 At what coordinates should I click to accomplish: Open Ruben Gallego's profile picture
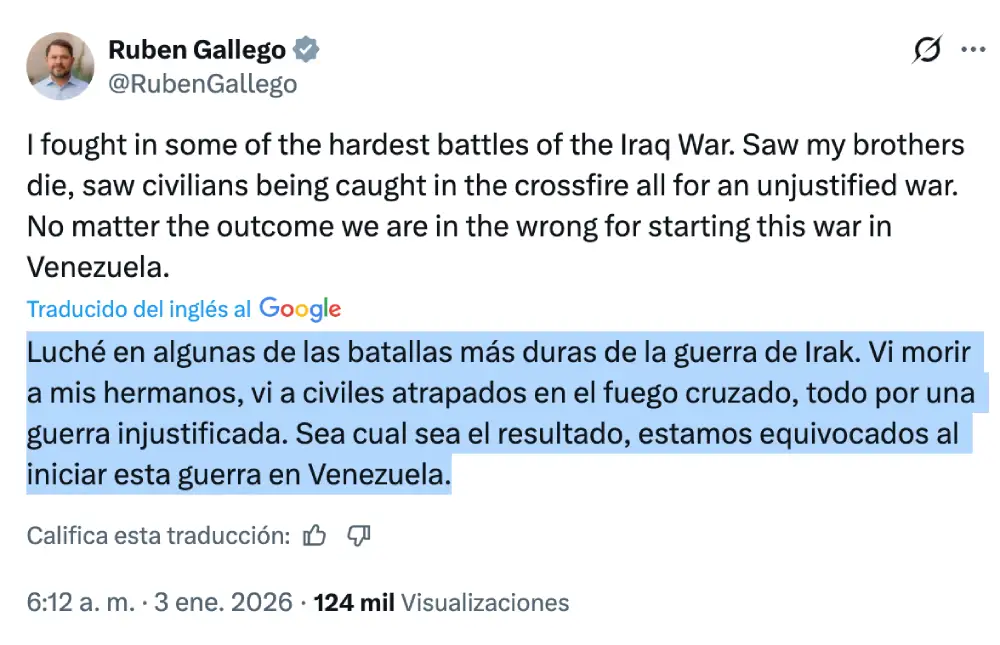coord(60,66)
